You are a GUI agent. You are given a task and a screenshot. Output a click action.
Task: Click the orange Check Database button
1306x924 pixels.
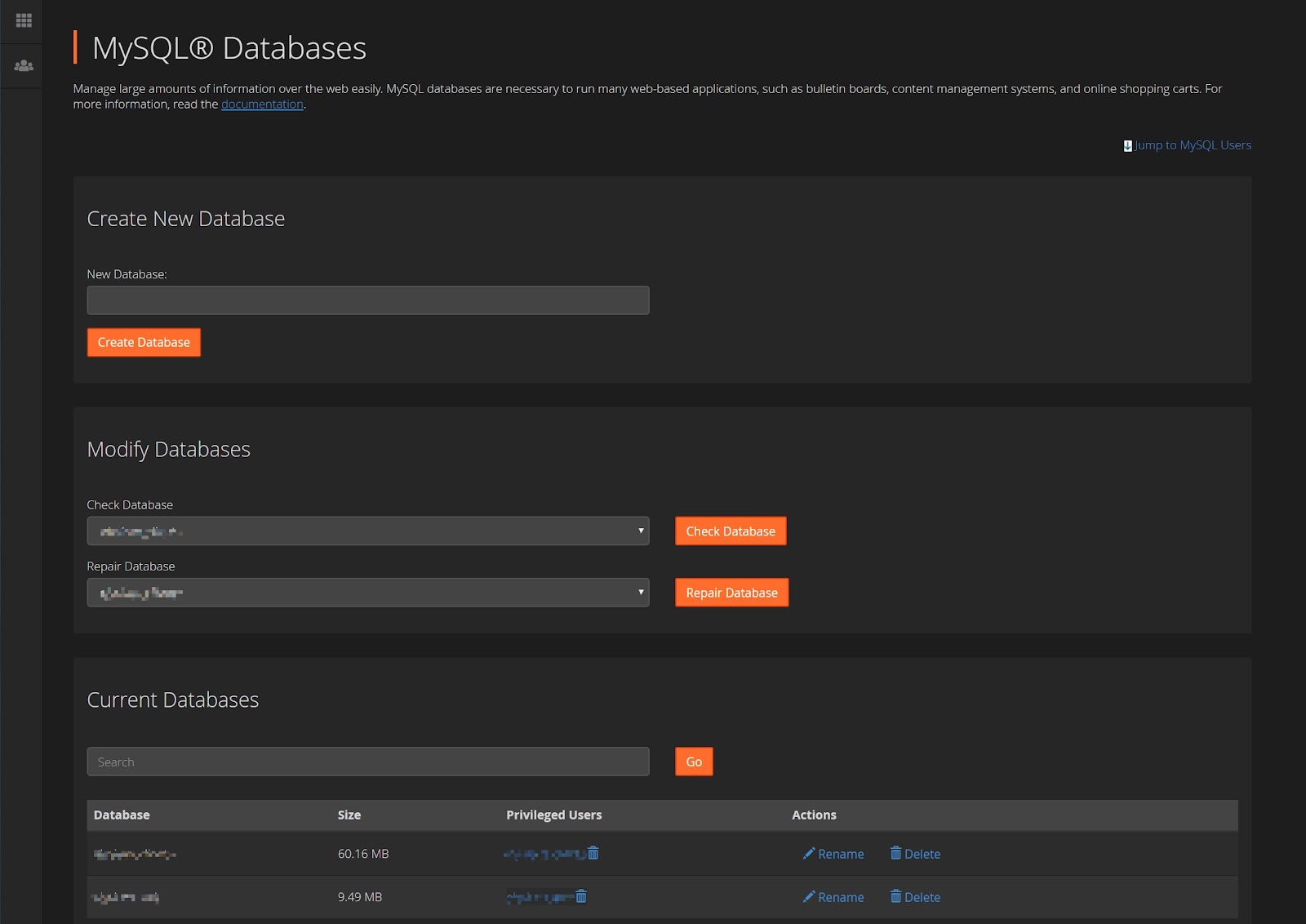tap(731, 531)
